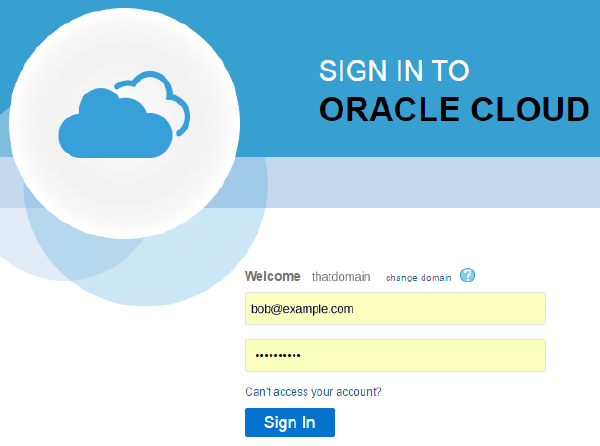Click the "ORACLE CLOUD" heading text
This screenshot has height=446, width=600.
(x=454, y=109)
